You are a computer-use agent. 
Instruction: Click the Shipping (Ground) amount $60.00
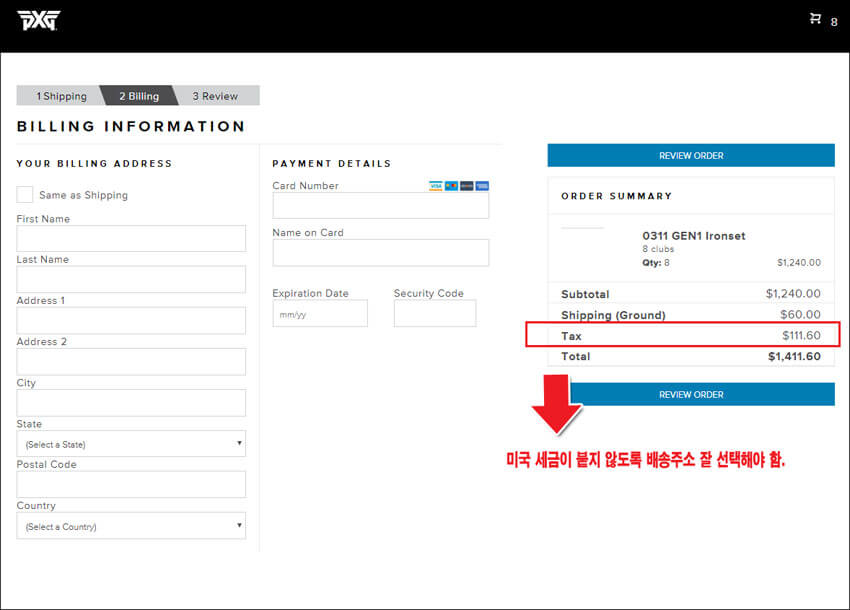click(800, 314)
